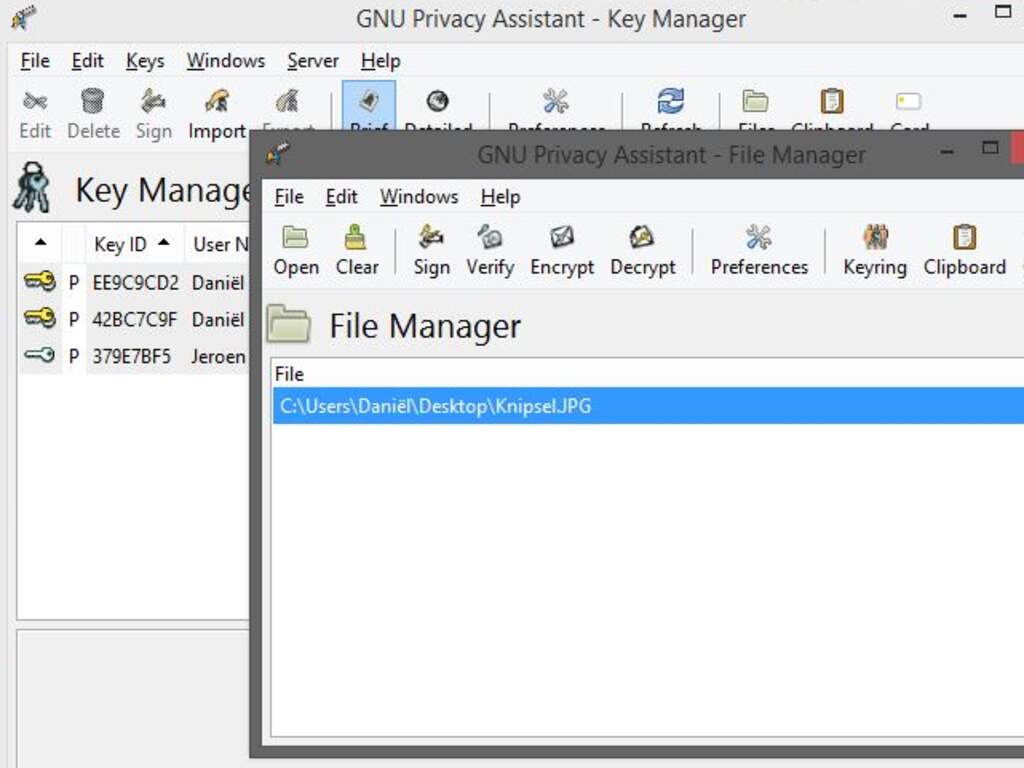The image size is (1024, 768).
Task: Open Card manager icon in Key Manager
Action: (908, 108)
